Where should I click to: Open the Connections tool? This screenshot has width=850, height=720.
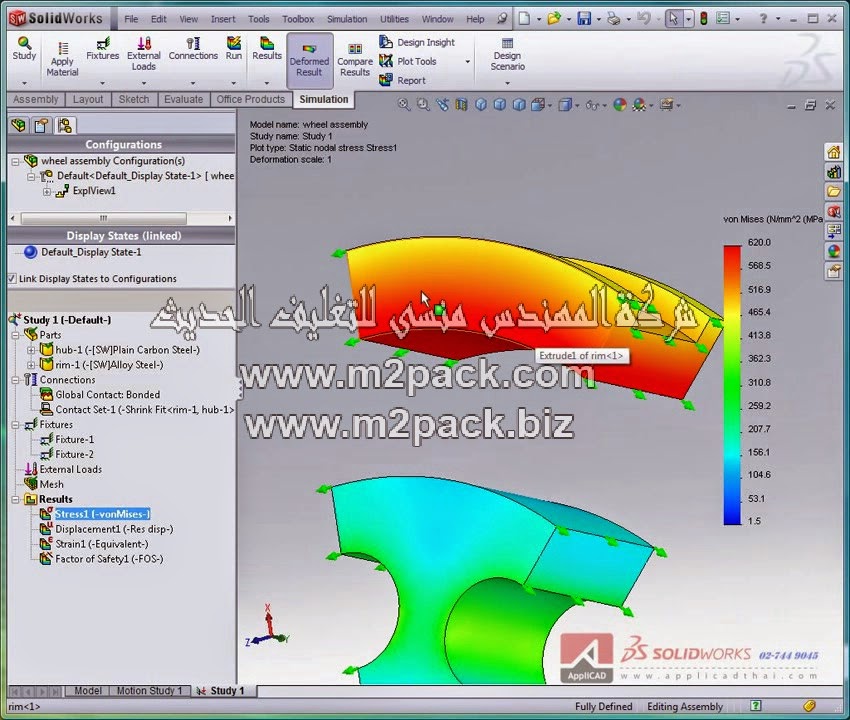click(x=193, y=48)
